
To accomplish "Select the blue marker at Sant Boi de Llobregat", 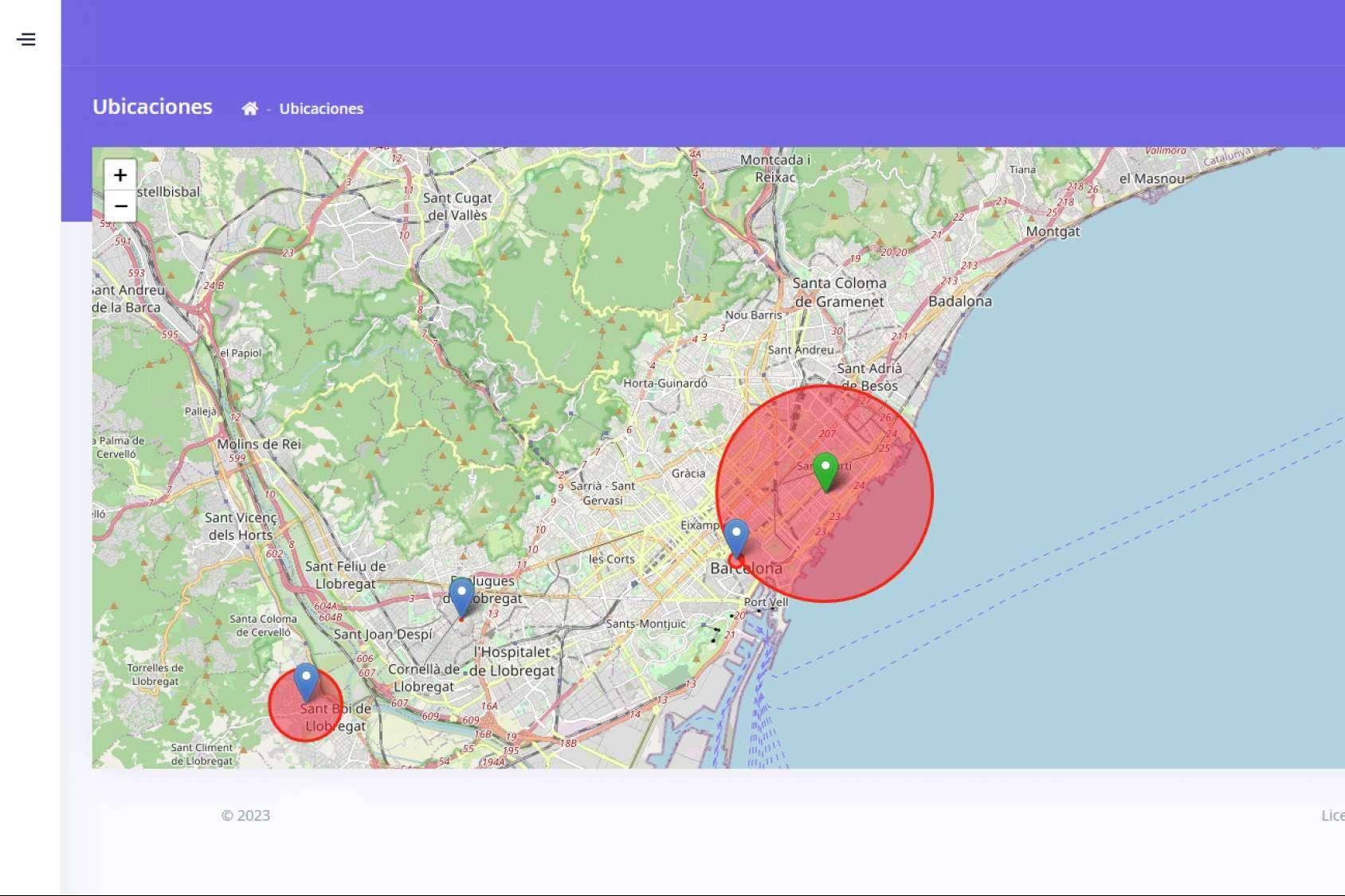I will (306, 681).
